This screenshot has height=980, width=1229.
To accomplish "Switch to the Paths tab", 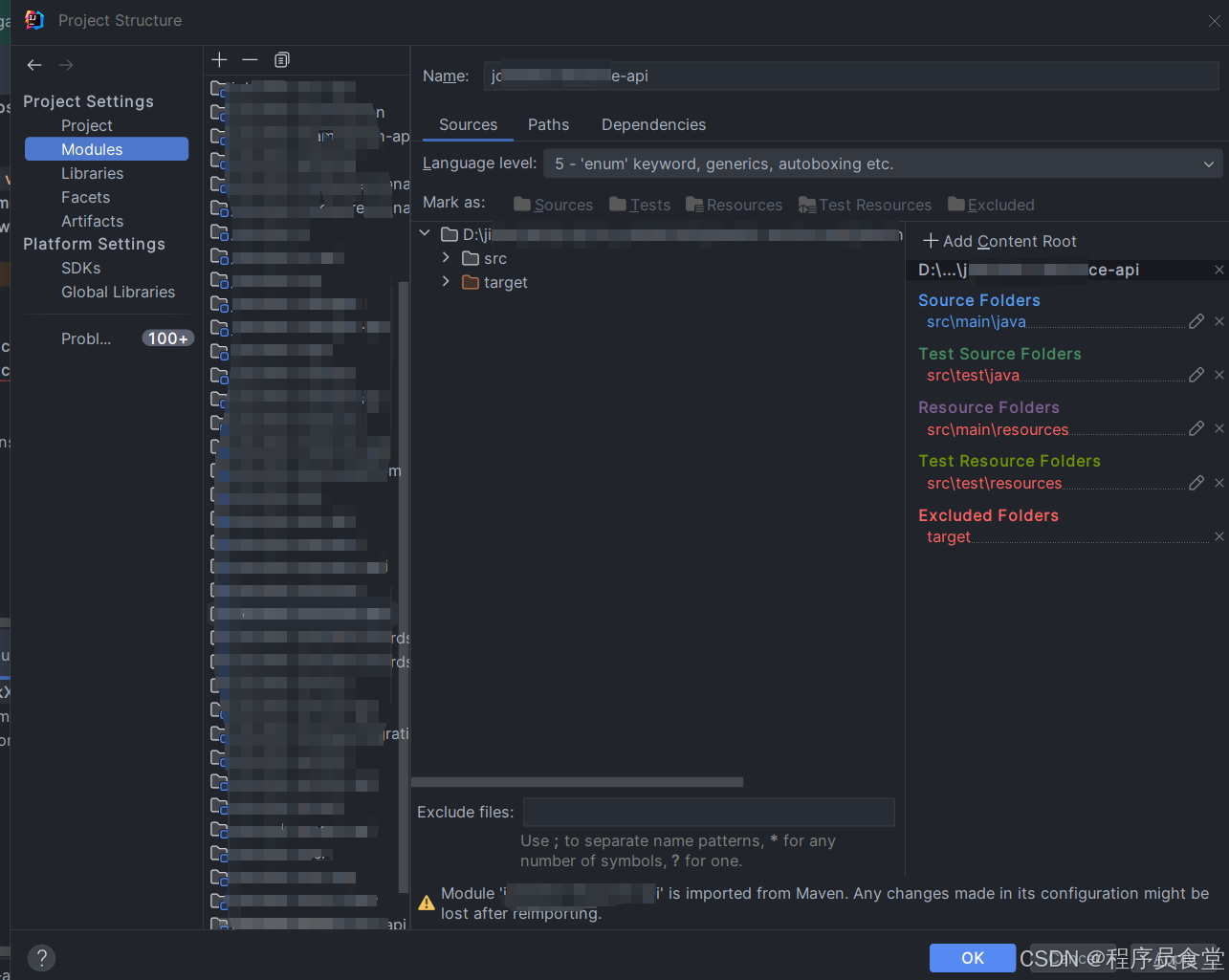I will click(548, 124).
